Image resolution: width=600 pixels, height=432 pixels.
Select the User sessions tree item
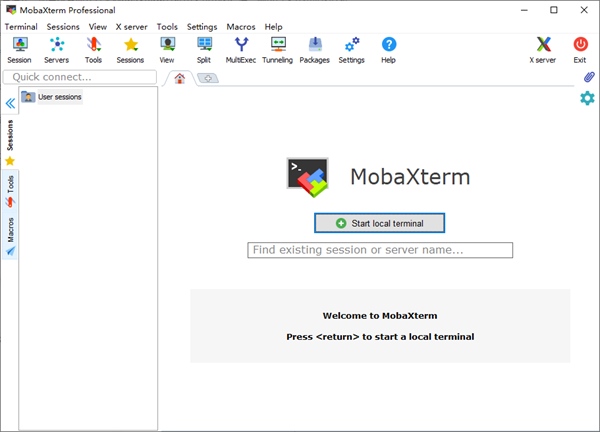click(x=59, y=97)
